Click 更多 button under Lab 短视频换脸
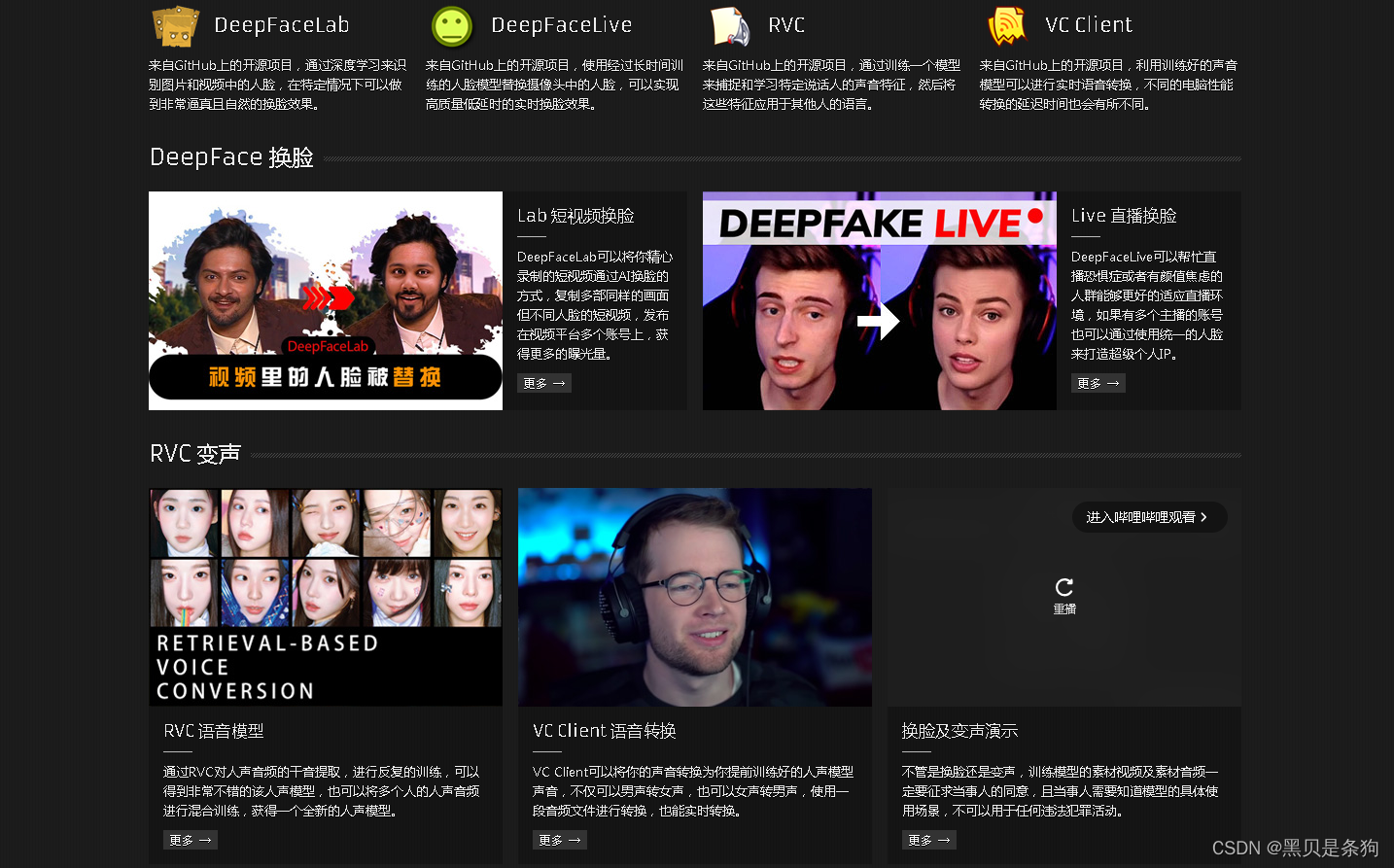The height and width of the screenshot is (868, 1394). (x=544, y=383)
